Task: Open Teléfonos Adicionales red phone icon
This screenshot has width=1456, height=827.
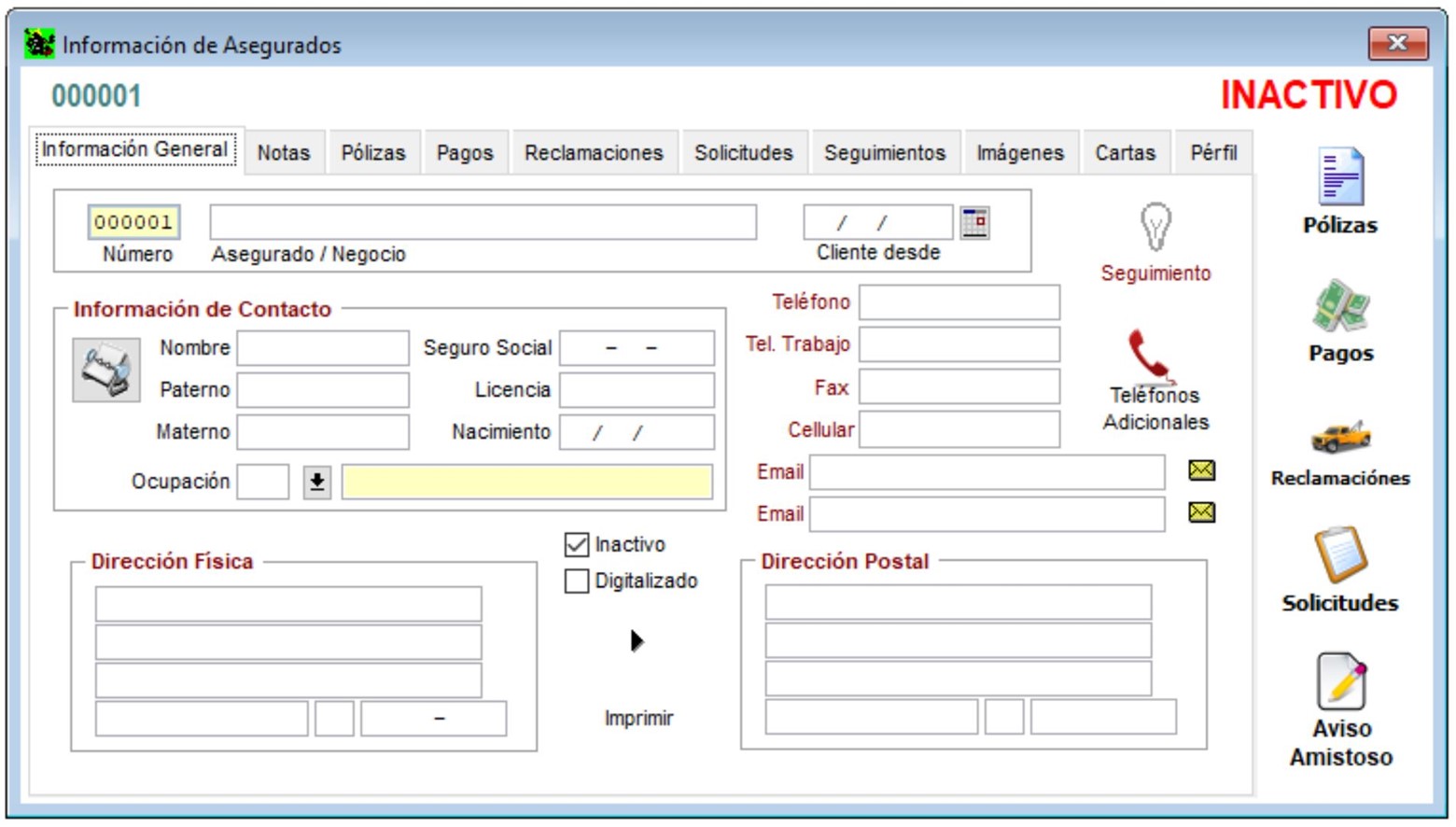Action: click(x=1151, y=355)
